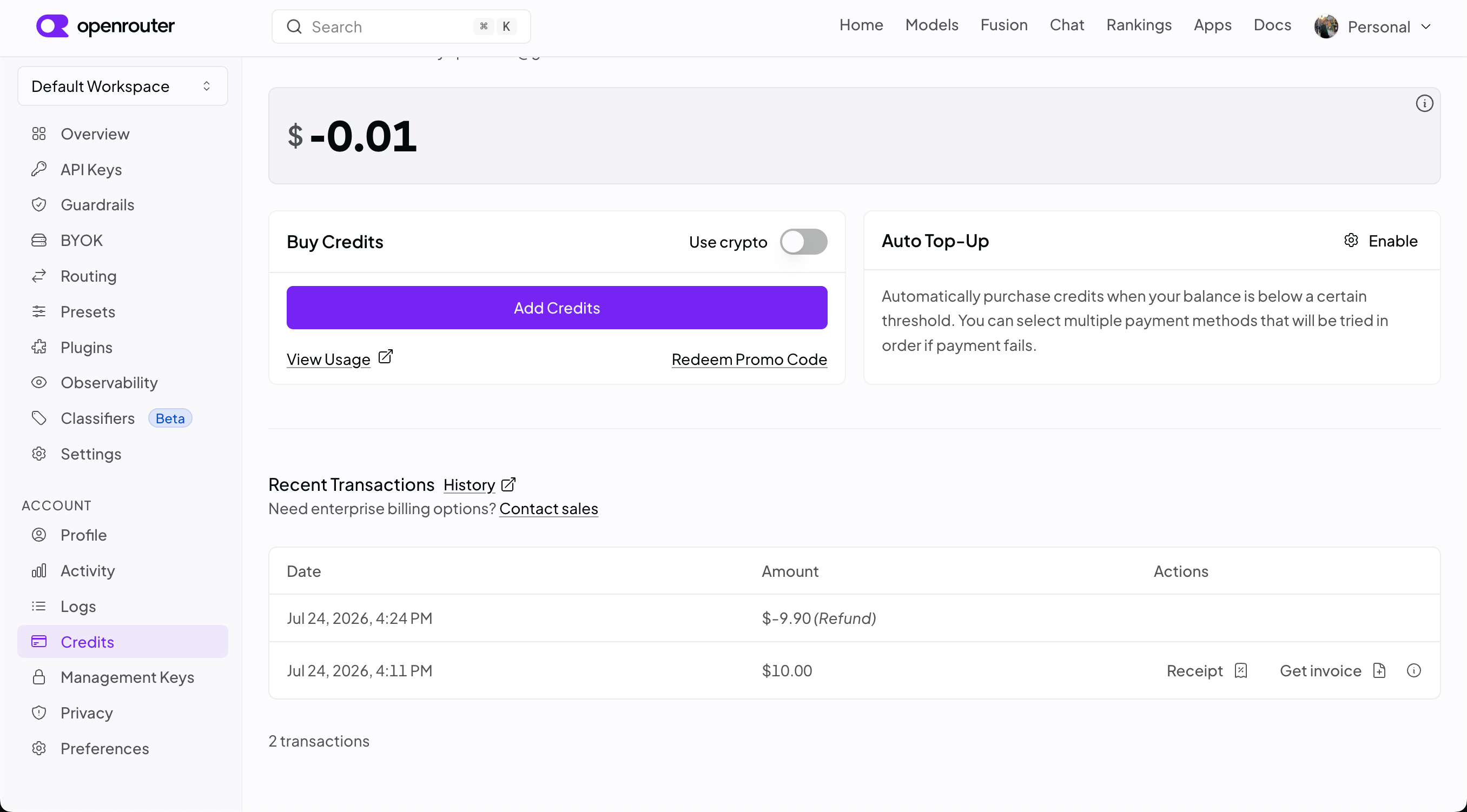This screenshot has width=1467, height=812.
Task: Click the balance info icon
Action: click(1424, 104)
